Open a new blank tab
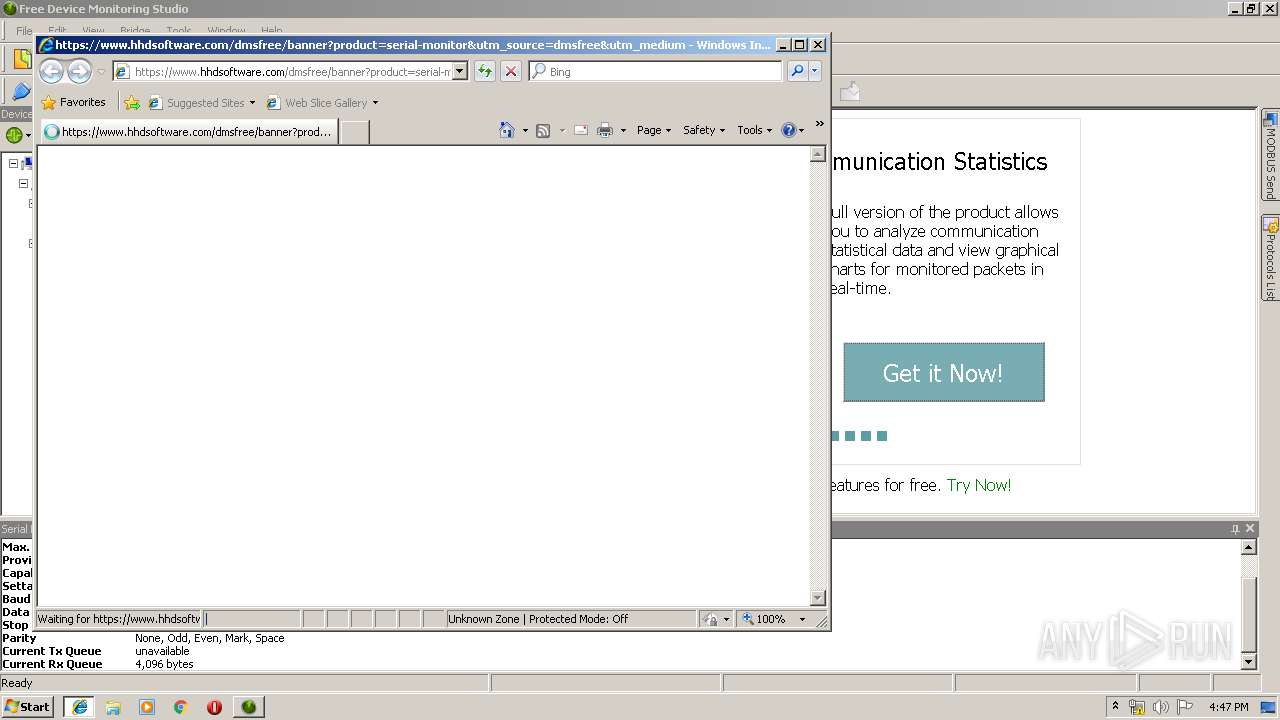 coord(354,131)
